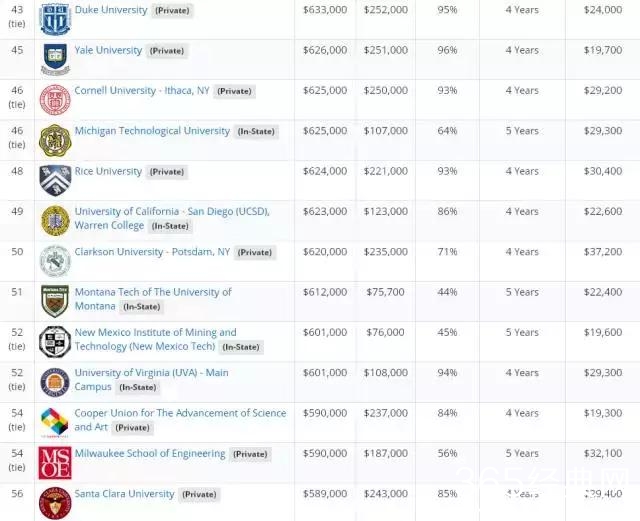Click the University of Virginia seal
640x521 pixels.
[x=55, y=382]
